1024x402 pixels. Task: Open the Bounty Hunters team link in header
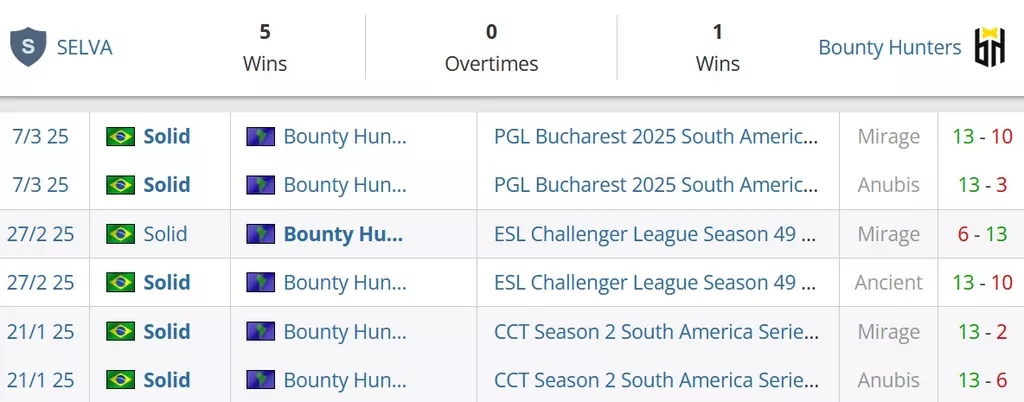coord(889,48)
